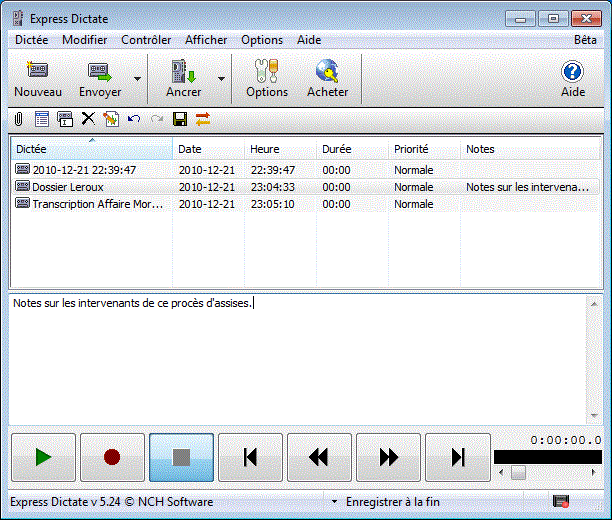Sort by Notes column header
The image size is (612, 520).
coord(530,149)
